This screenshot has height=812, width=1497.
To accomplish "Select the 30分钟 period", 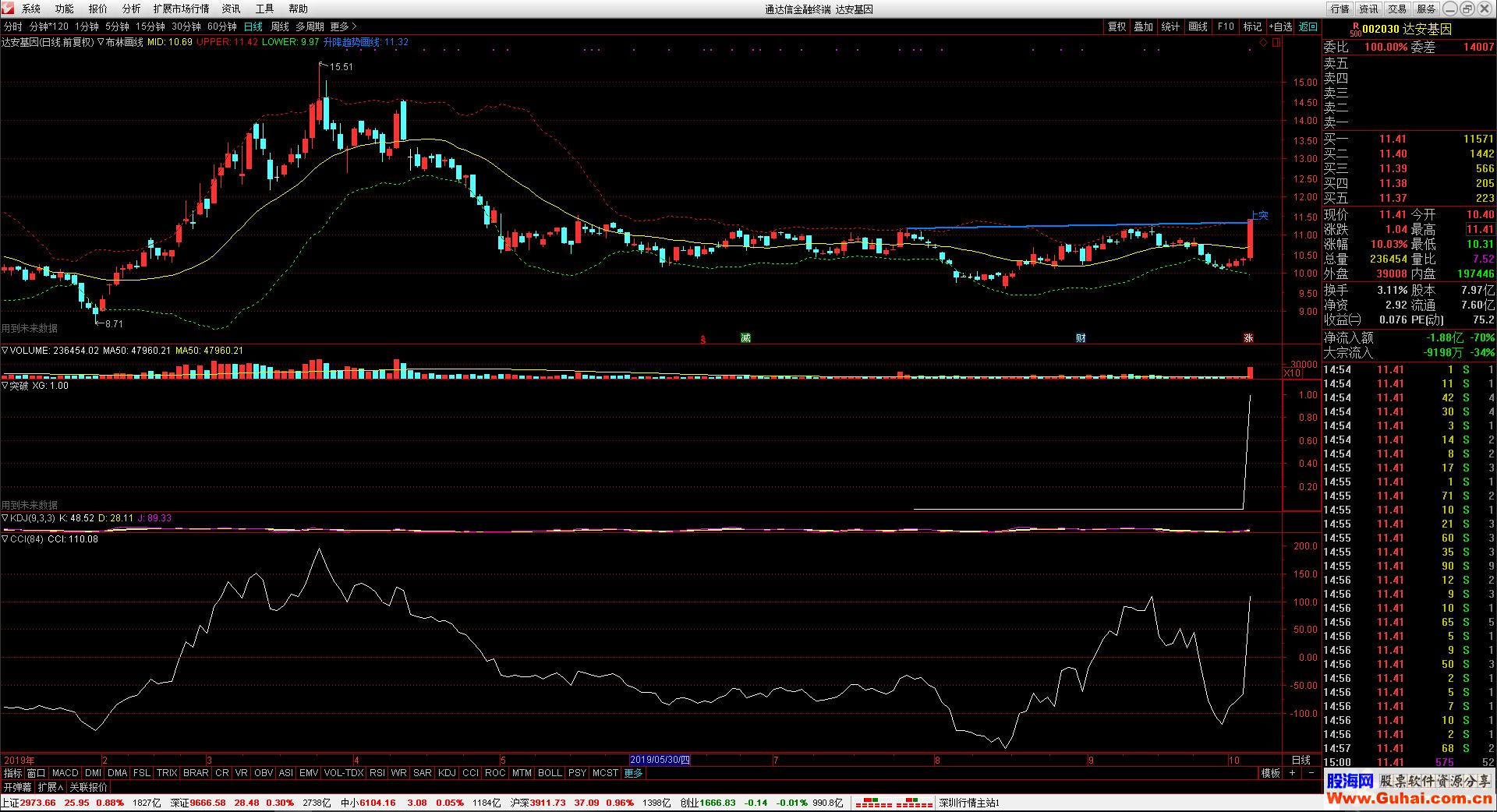I will (x=186, y=26).
